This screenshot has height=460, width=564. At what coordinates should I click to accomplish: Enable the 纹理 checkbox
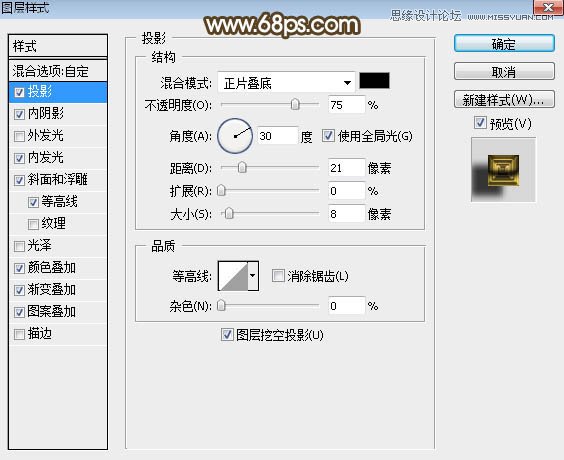(x=33, y=224)
